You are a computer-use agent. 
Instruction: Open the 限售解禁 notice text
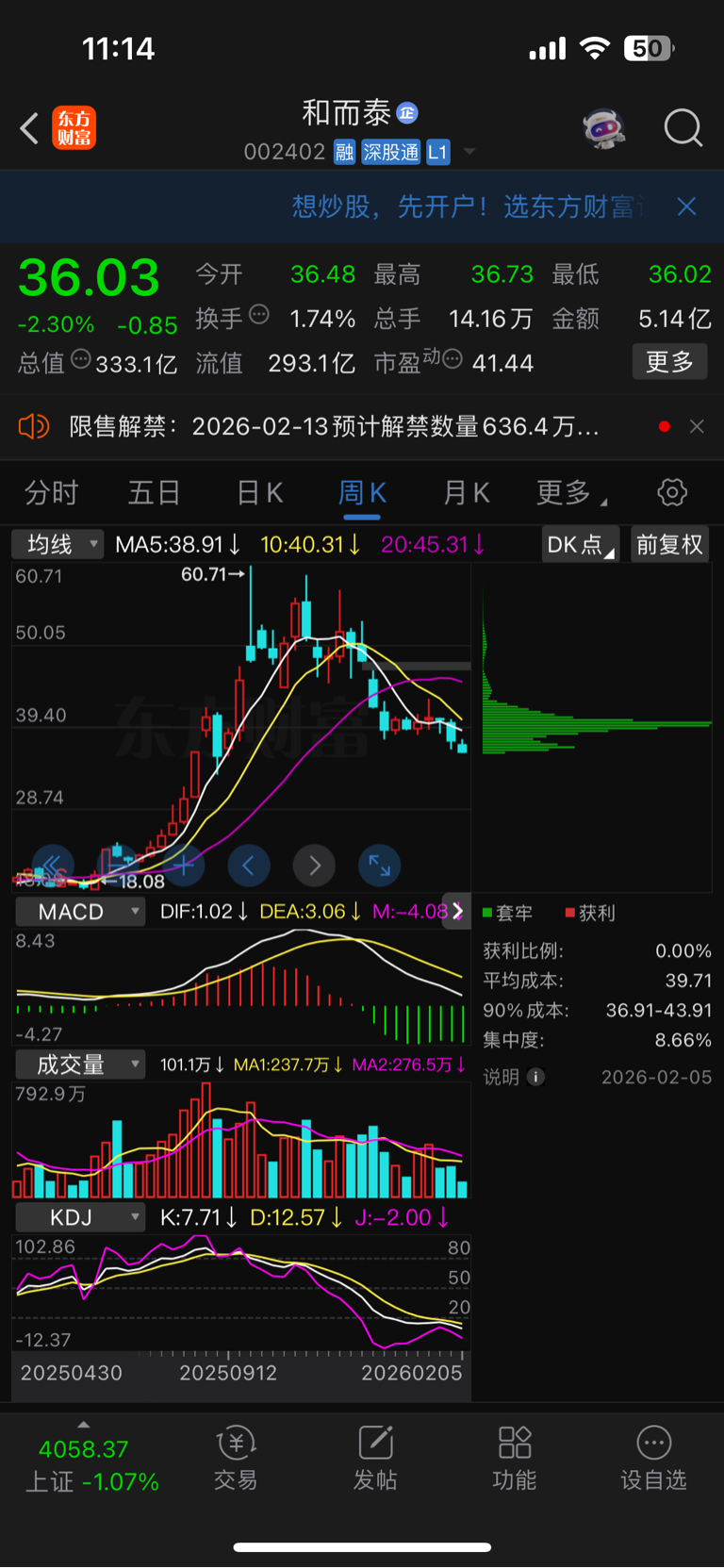coord(334,427)
